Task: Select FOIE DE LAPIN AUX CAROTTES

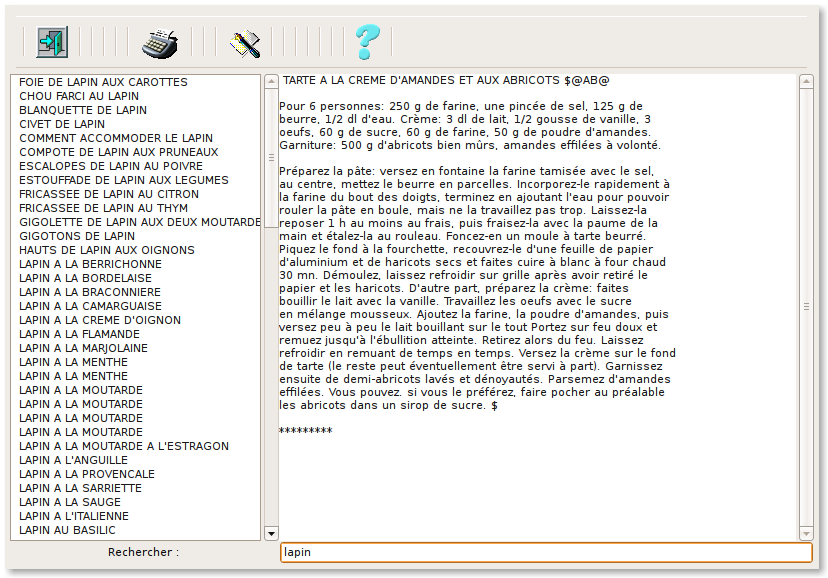Action: (x=104, y=82)
